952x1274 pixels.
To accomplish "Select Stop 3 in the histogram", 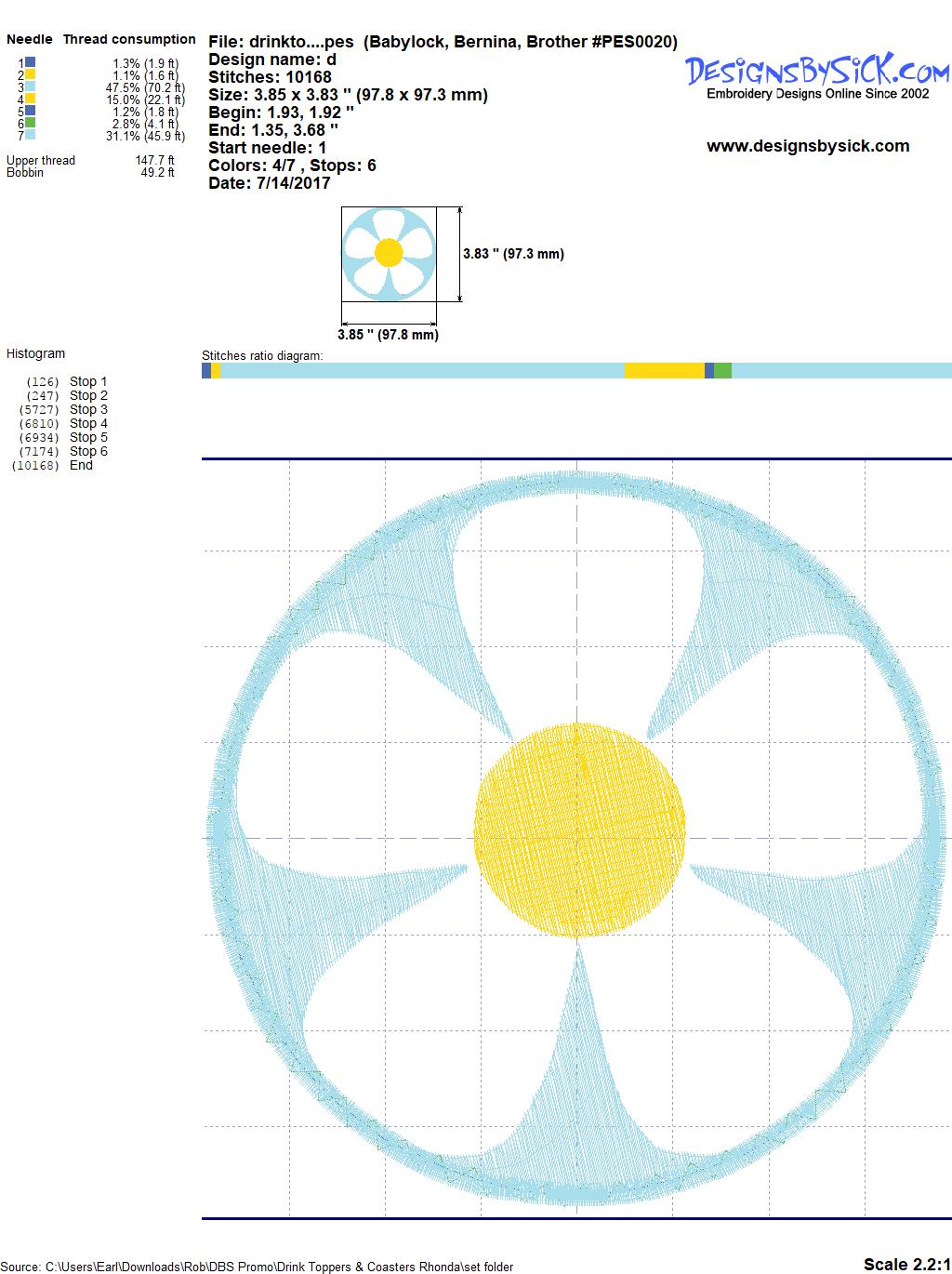I will click(88, 409).
